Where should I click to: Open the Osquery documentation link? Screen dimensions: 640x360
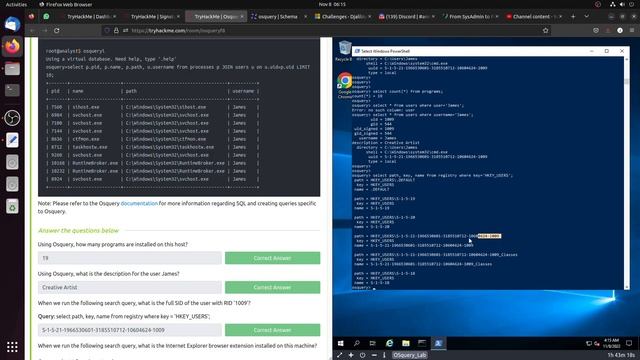click(139, 203)
